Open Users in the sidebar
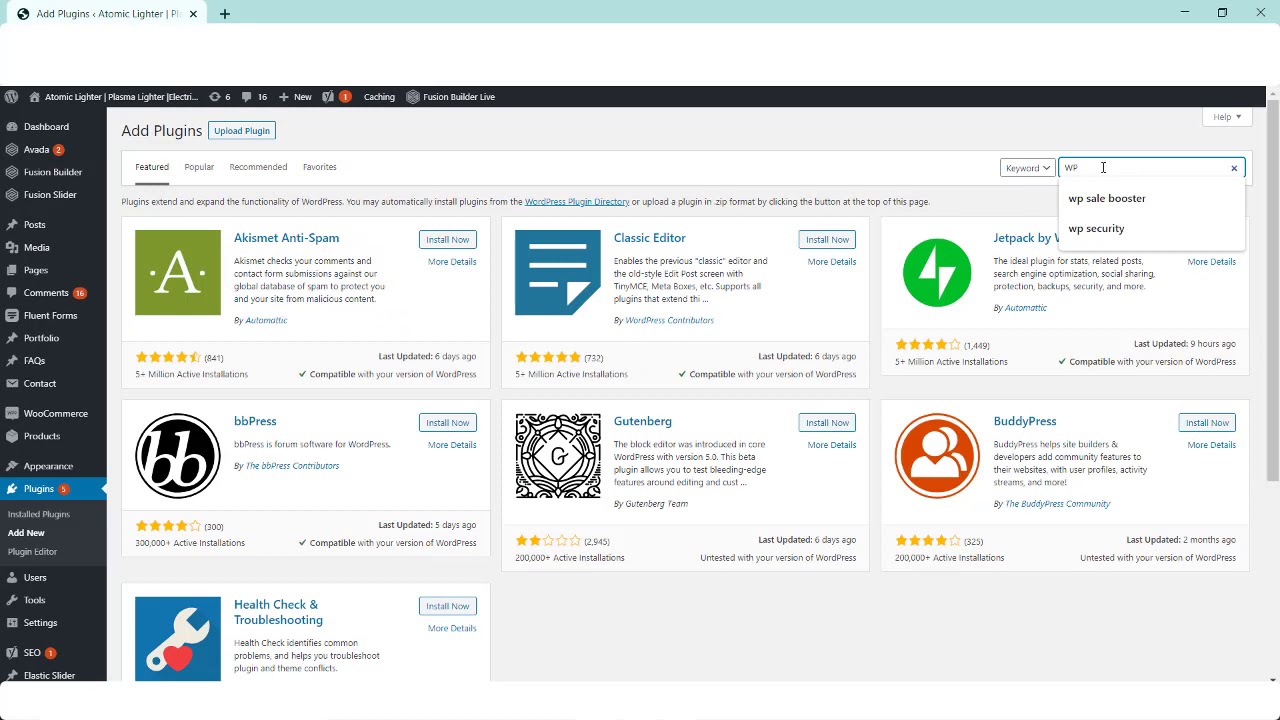 tap(35, 578)
